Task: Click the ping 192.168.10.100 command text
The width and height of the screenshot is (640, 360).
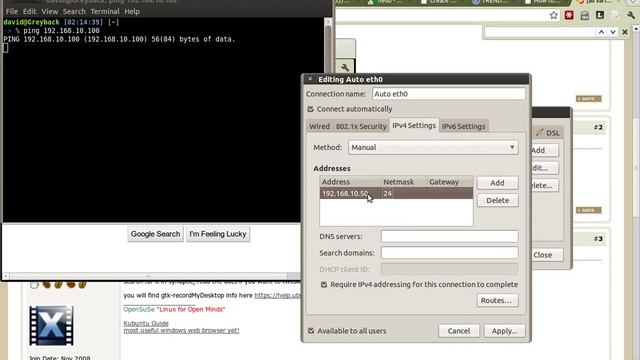Action: (x=62, y=31)
